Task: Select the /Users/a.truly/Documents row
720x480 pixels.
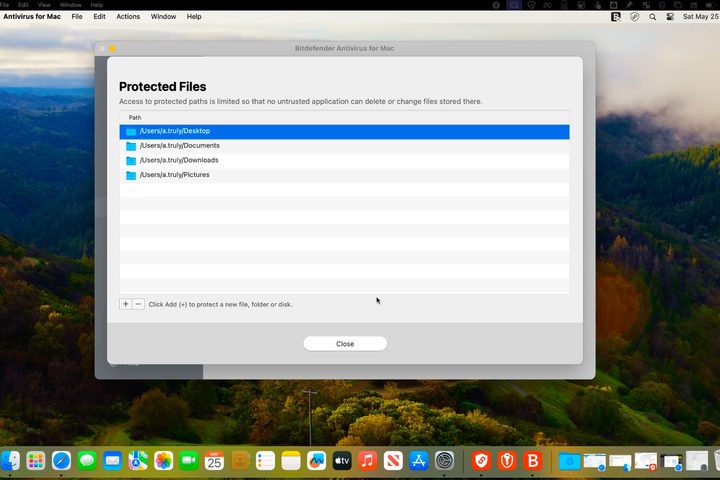Action: [x=344, y=146]
